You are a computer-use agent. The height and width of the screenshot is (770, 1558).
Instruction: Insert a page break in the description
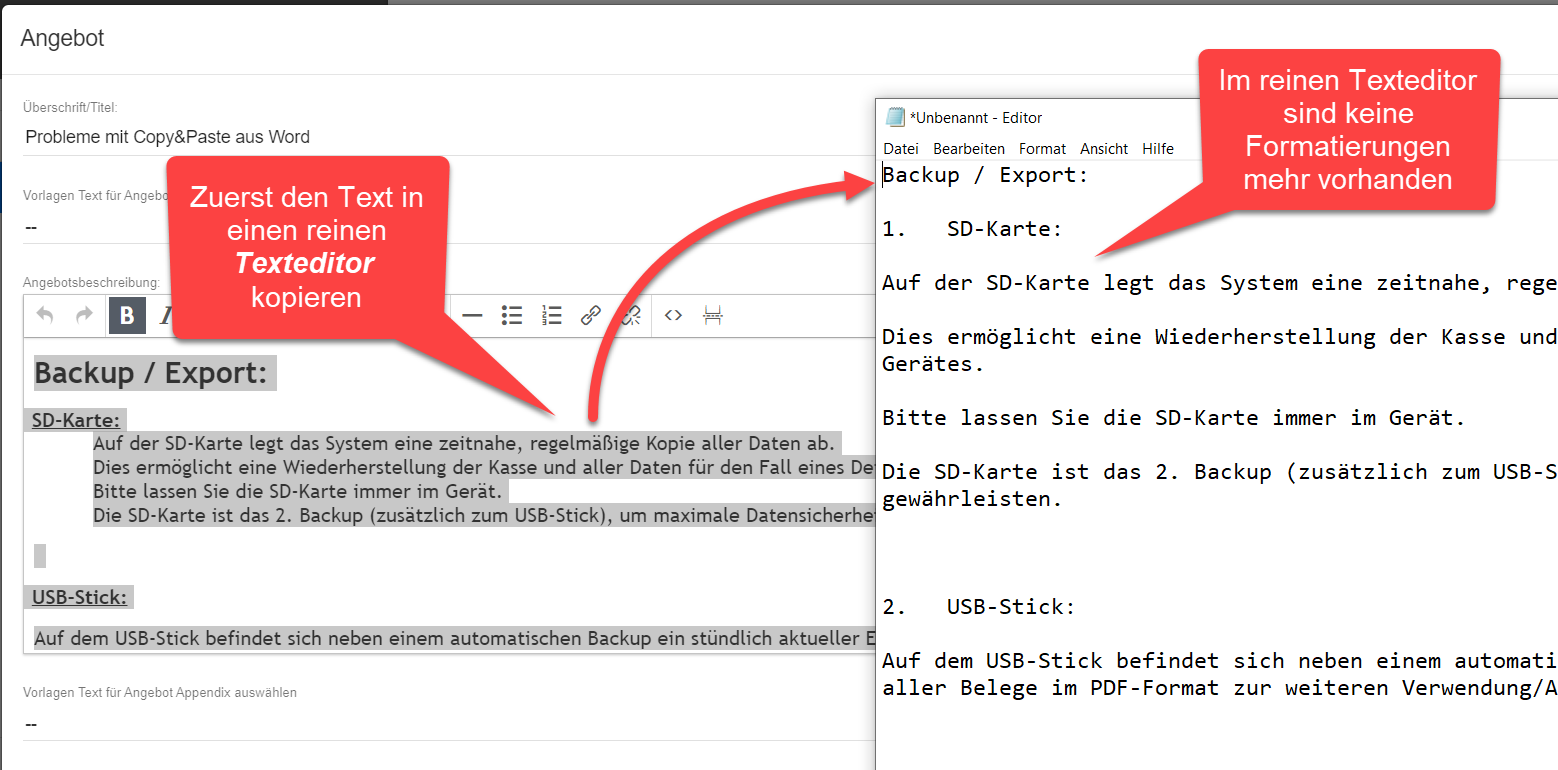[712, 316]
